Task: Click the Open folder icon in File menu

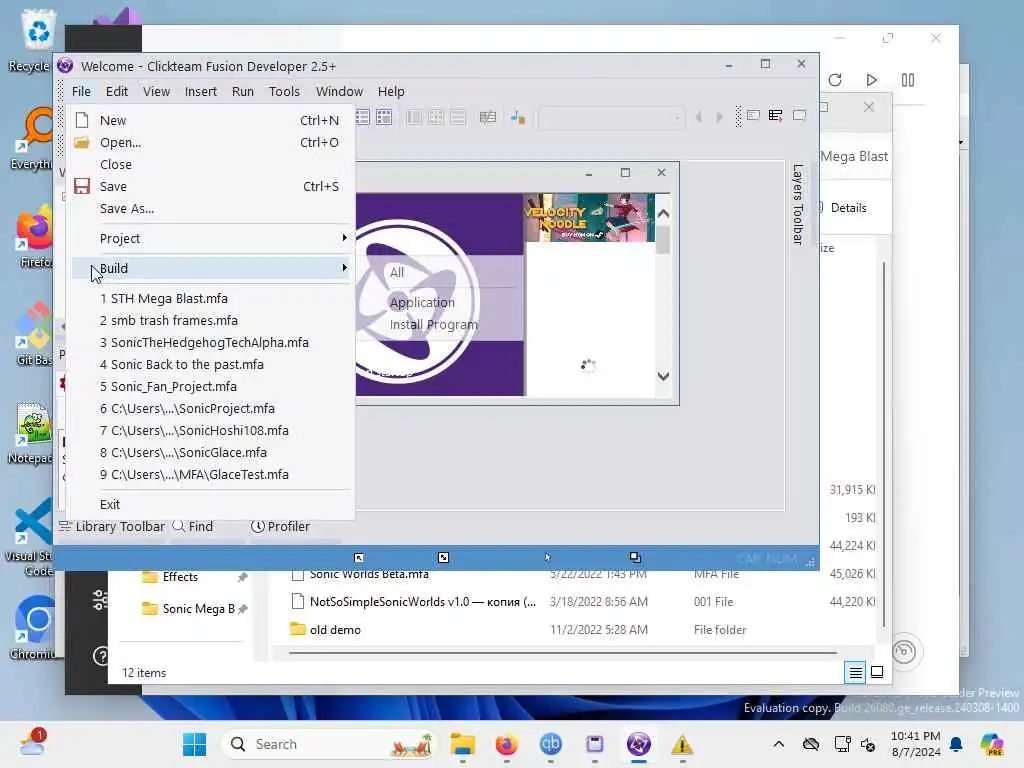Action: click(x=82, y=142)
